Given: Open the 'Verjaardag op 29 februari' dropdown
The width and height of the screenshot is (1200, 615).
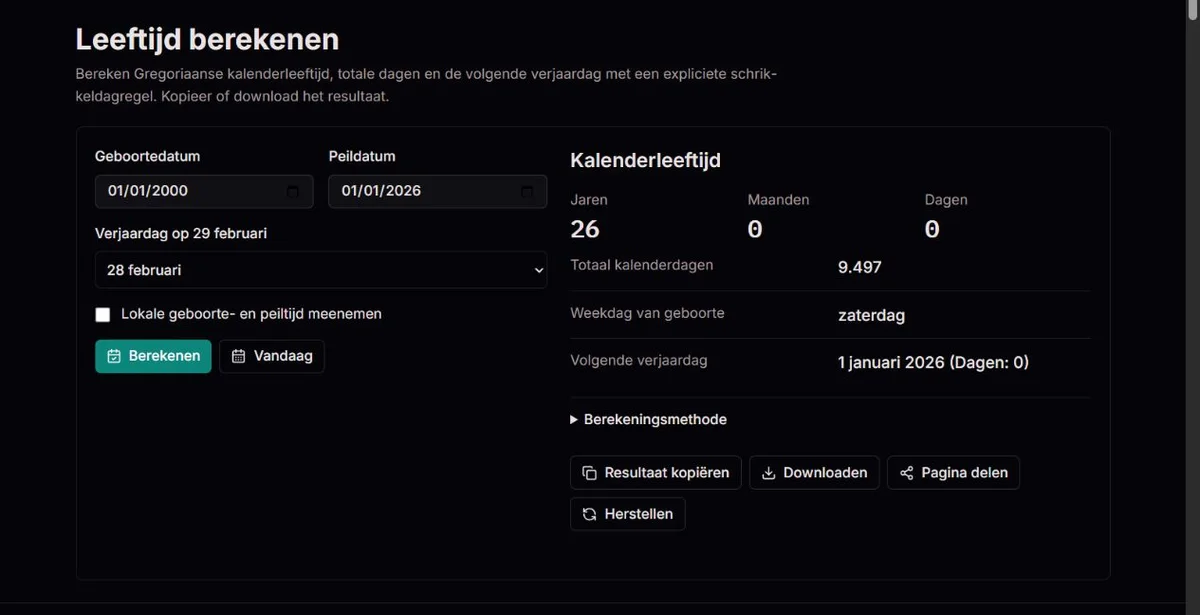Looking at the screenshot, I should [x=321, y=270].
